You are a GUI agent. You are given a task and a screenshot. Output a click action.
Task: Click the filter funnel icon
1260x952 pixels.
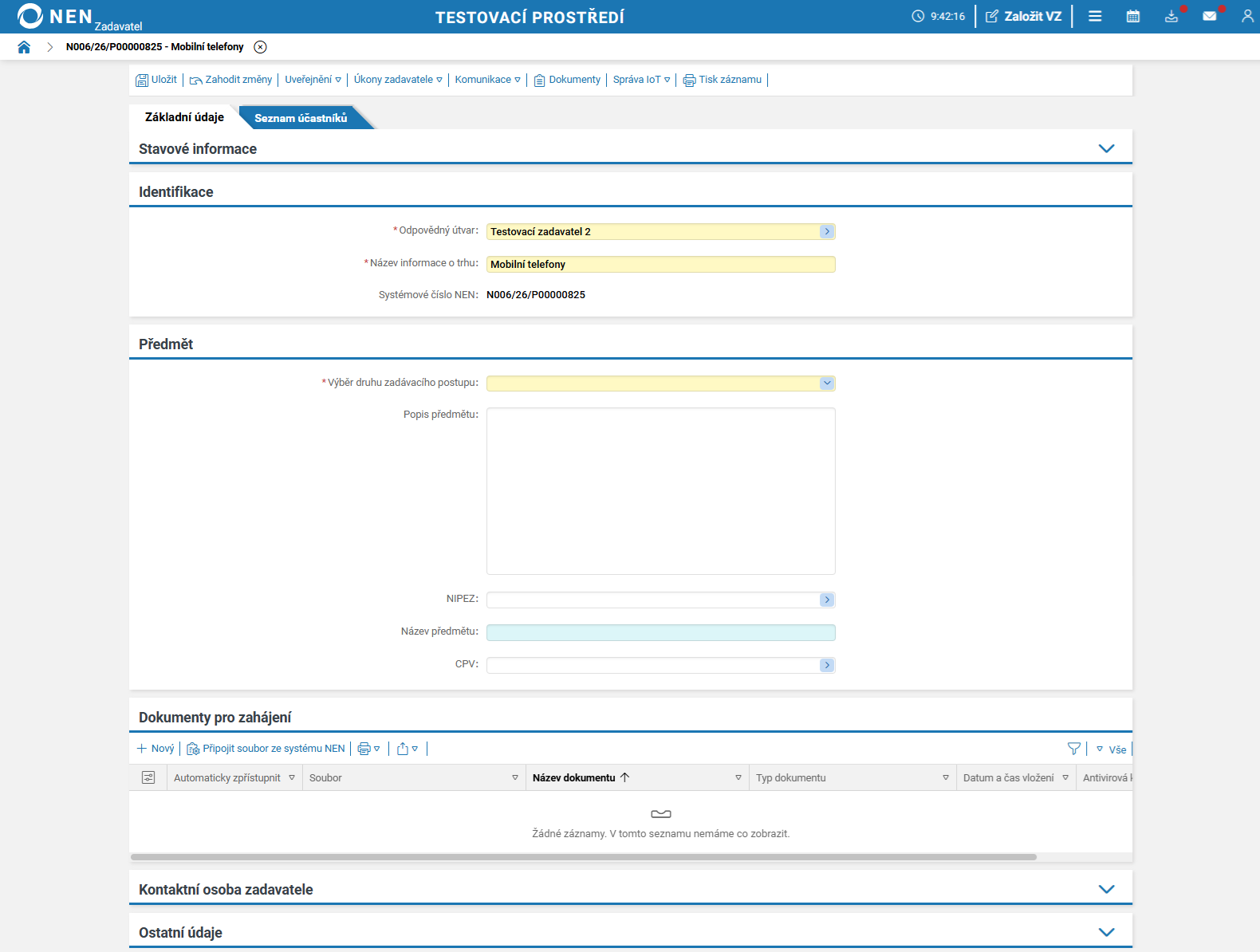point(1074,749)
